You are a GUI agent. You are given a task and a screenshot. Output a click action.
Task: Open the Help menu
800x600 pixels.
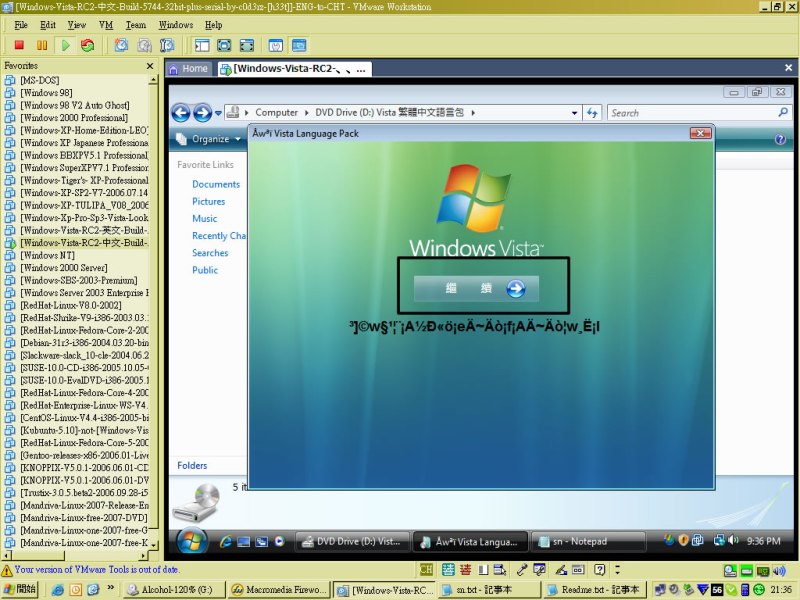(213, 25)
